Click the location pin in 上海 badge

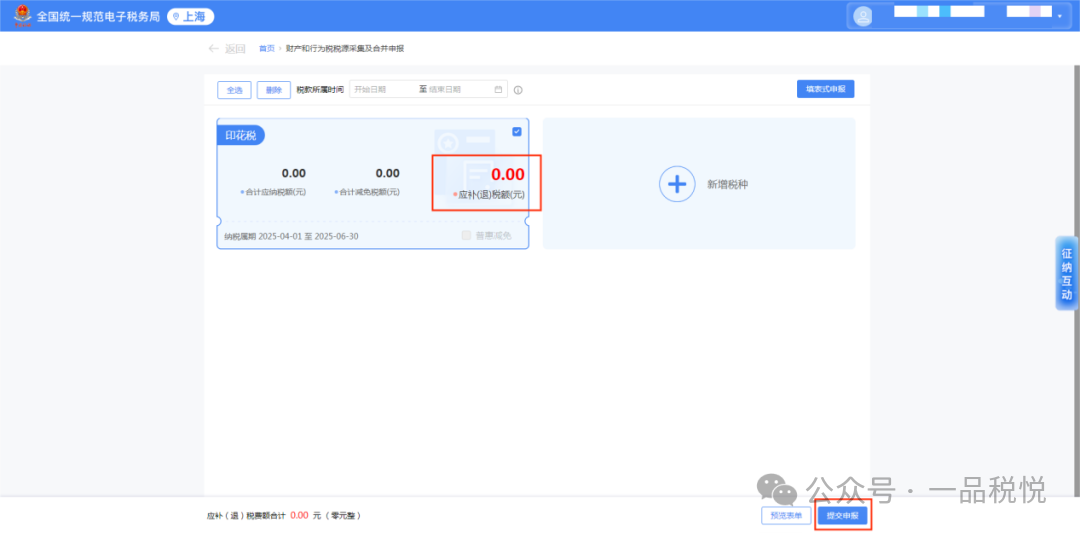click(176, 17)
